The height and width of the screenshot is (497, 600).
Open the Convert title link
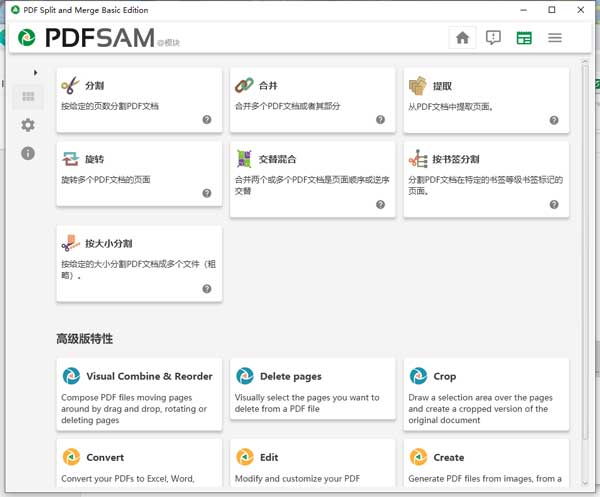pos(105,457)
